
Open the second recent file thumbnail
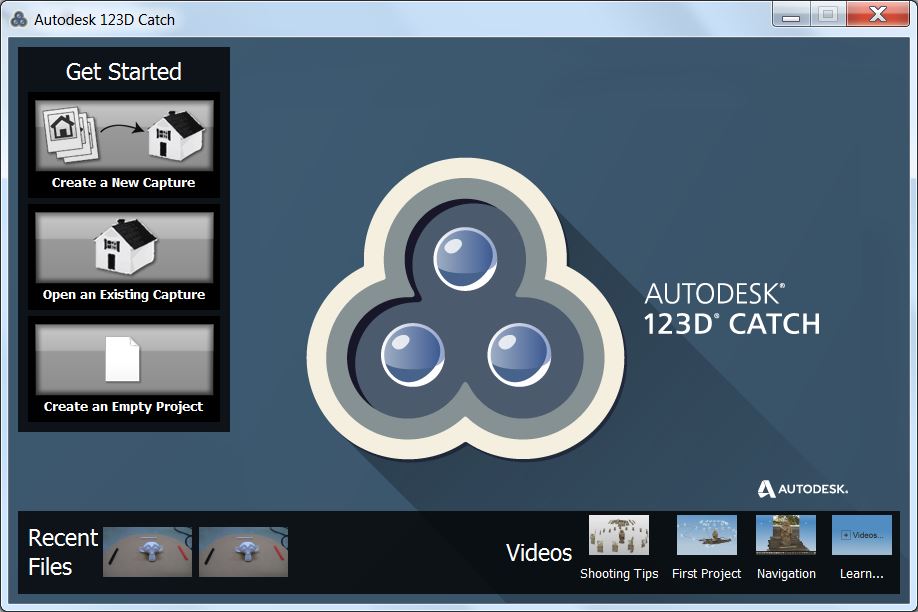244,552
